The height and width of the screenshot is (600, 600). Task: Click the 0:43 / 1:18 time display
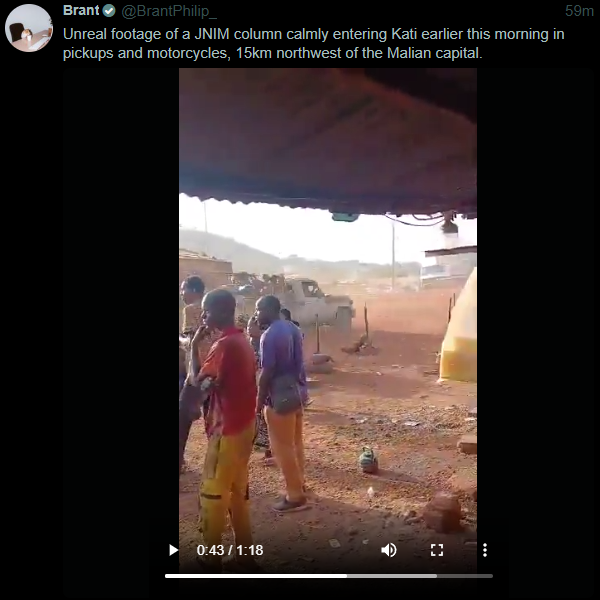230,550
